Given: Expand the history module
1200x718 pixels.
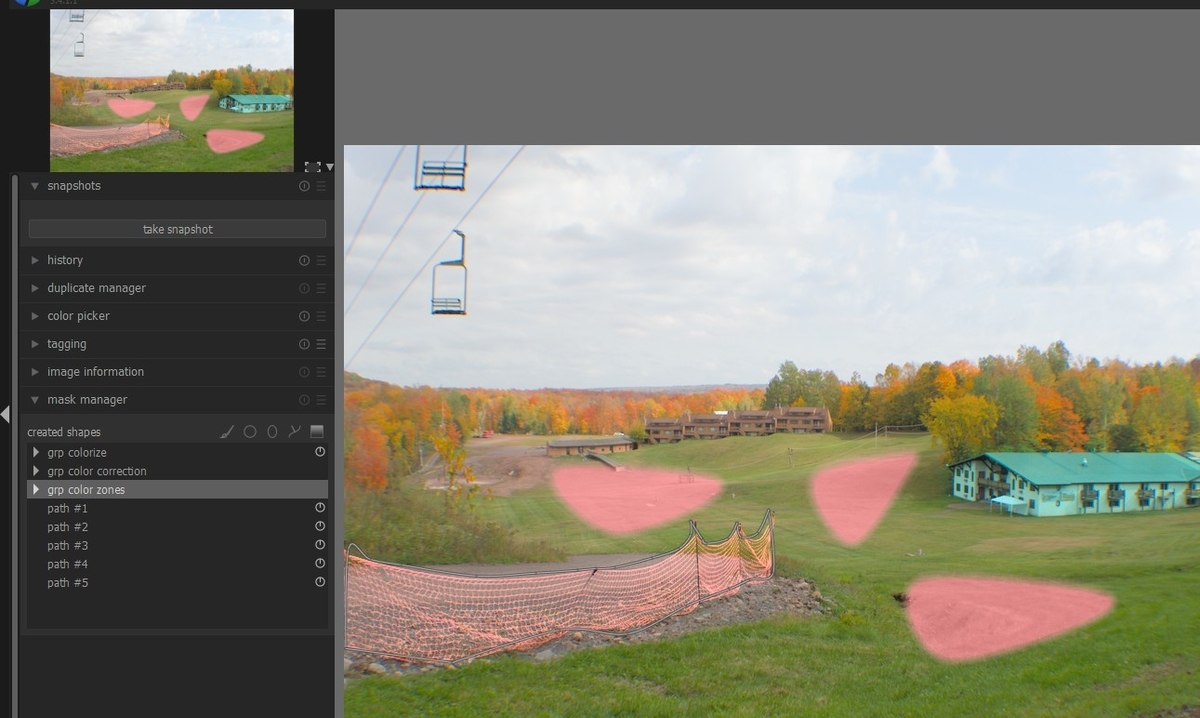Looking at the screenshot, I should pos(35,260).
